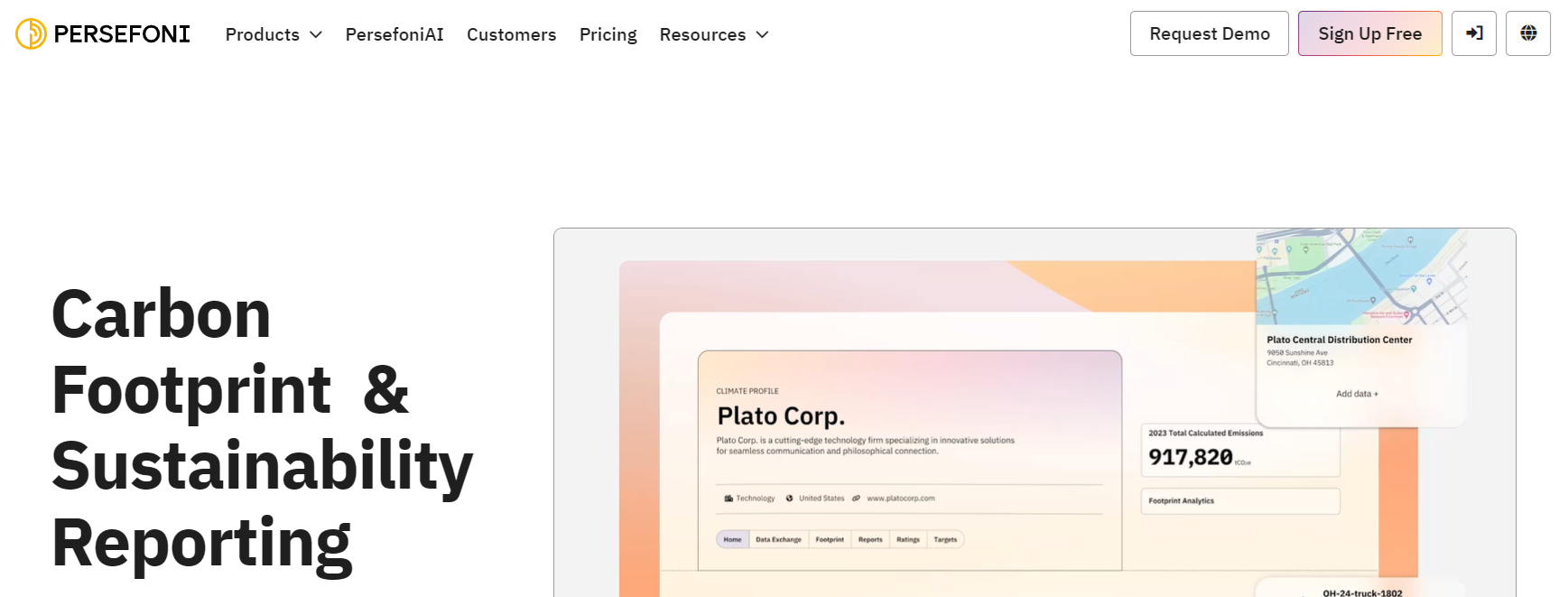Viewport: 1568px width, 597px height.
Task: Open the Pricing link
Action: click(x=608, y=34)
